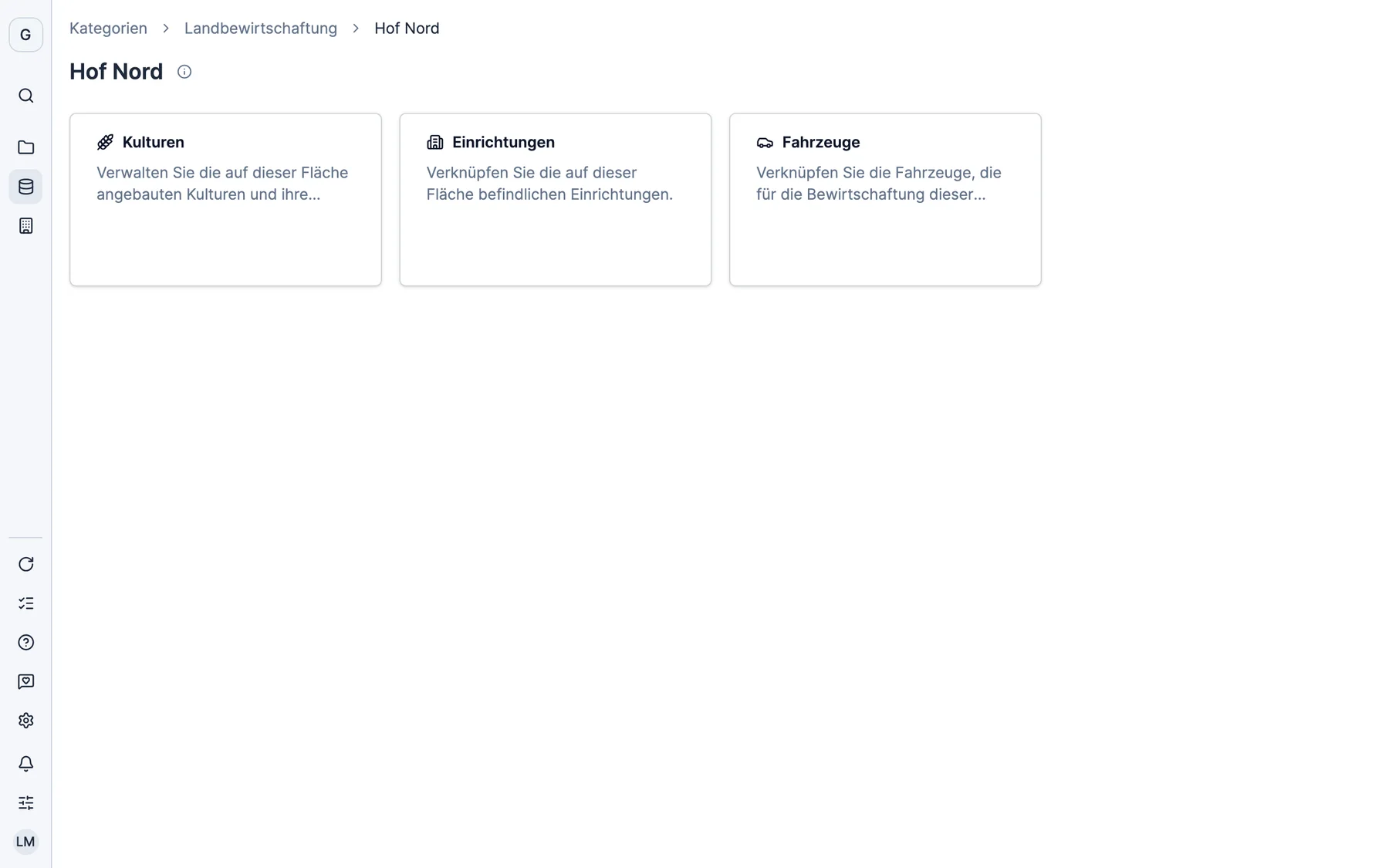Viewport: 1389px width, 868px height.
Task: Click the car icon on Fahrzeuge card
Action: point(765,142)
